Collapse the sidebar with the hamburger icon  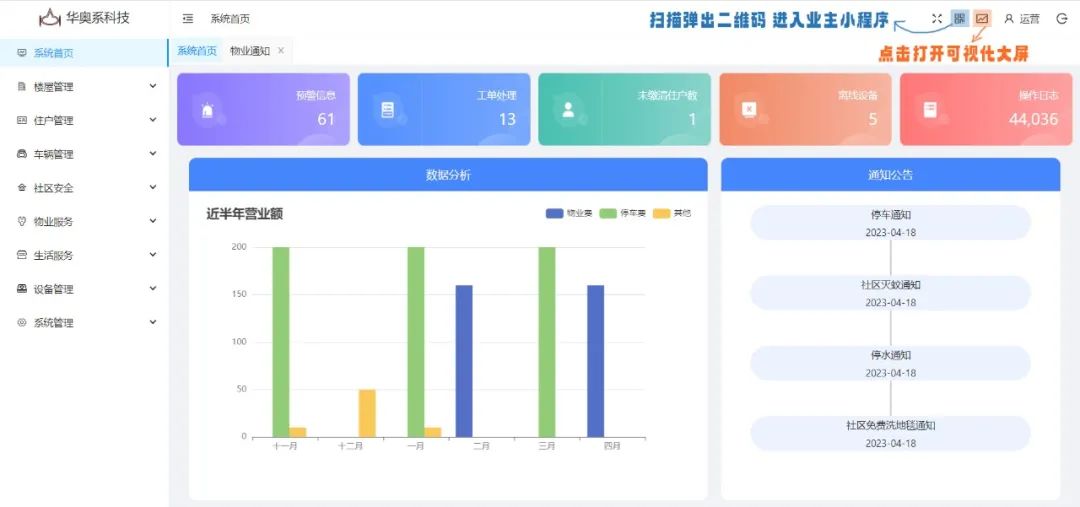(188, 19)
